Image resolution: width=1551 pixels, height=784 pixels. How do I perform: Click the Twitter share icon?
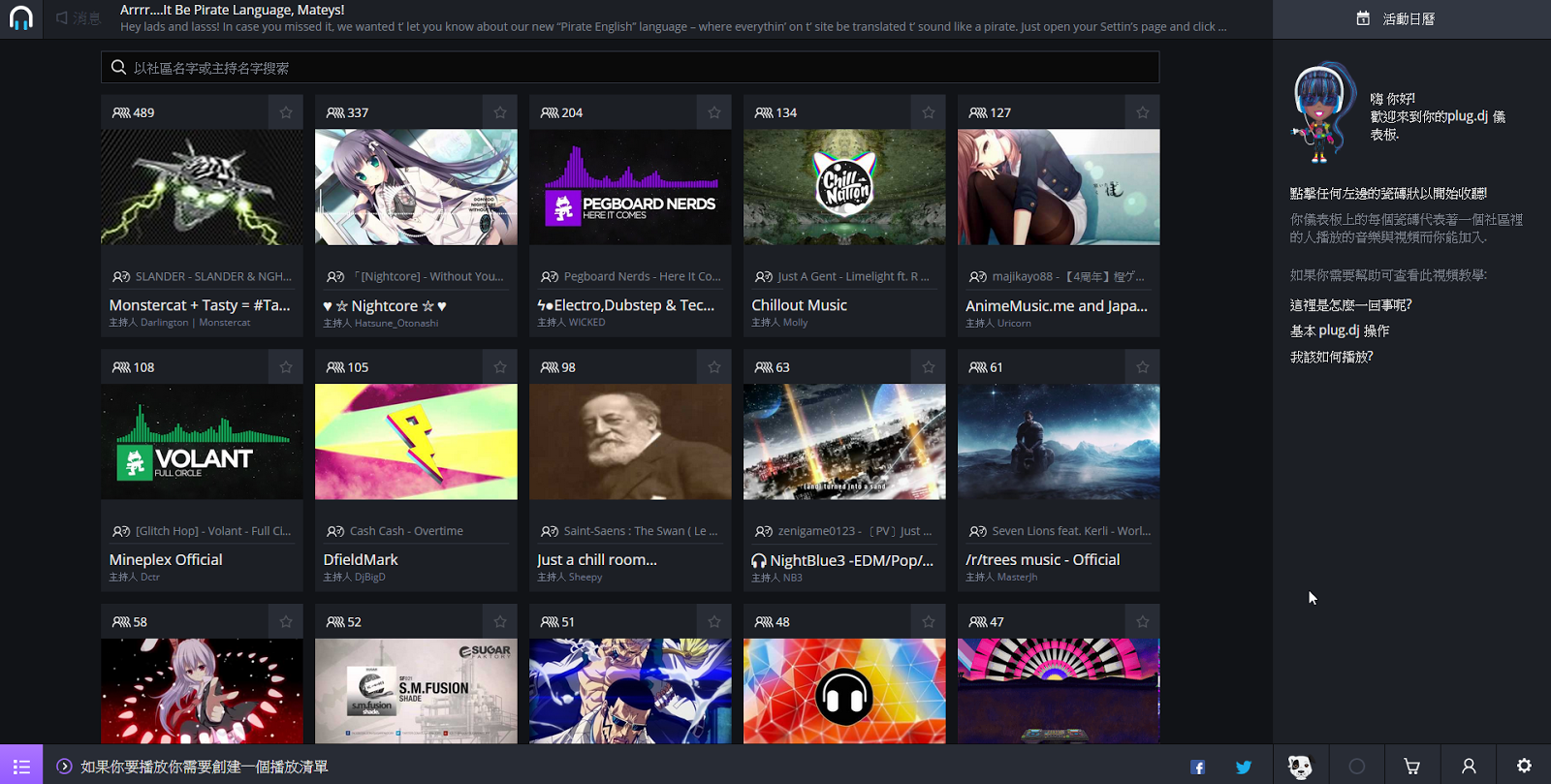pyautogui.click(x=1244, y=767)
